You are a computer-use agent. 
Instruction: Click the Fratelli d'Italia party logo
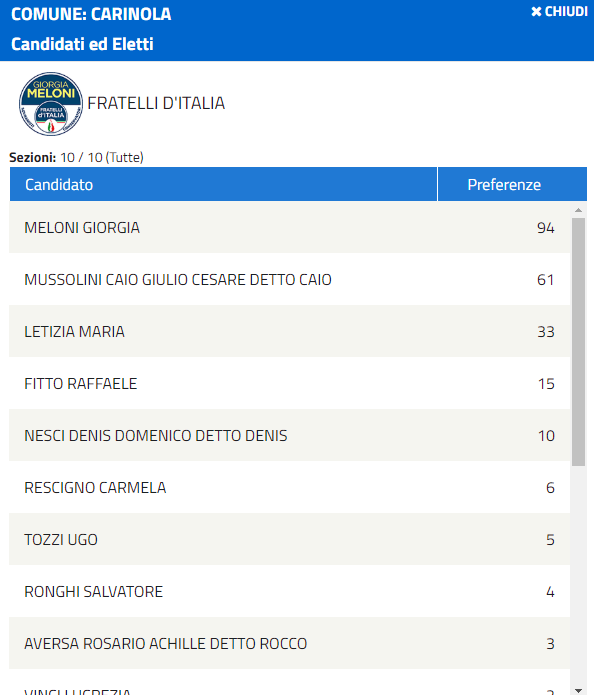[x=51, y=104]
